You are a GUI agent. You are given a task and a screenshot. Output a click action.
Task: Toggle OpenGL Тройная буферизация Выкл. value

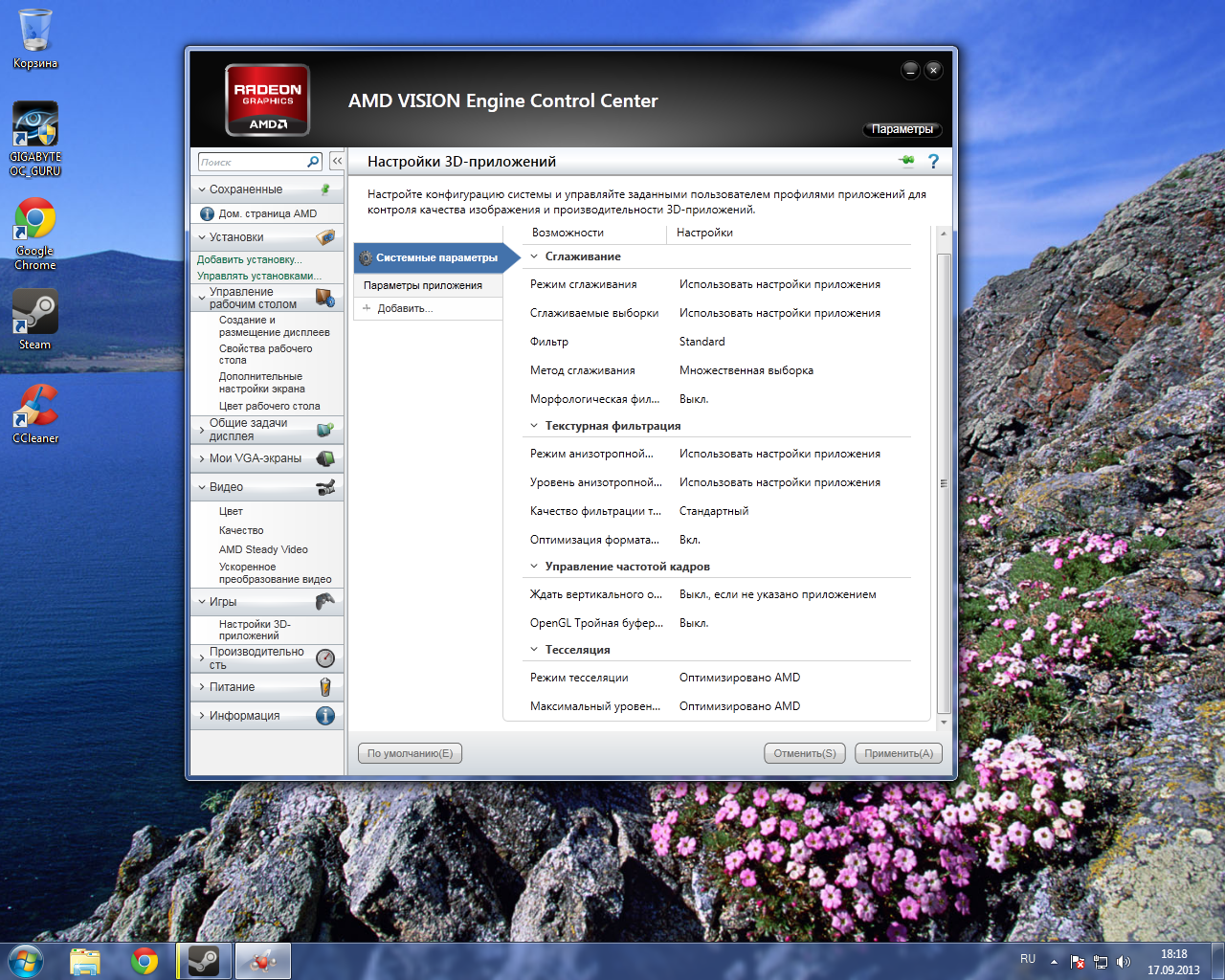click(694, 623)
